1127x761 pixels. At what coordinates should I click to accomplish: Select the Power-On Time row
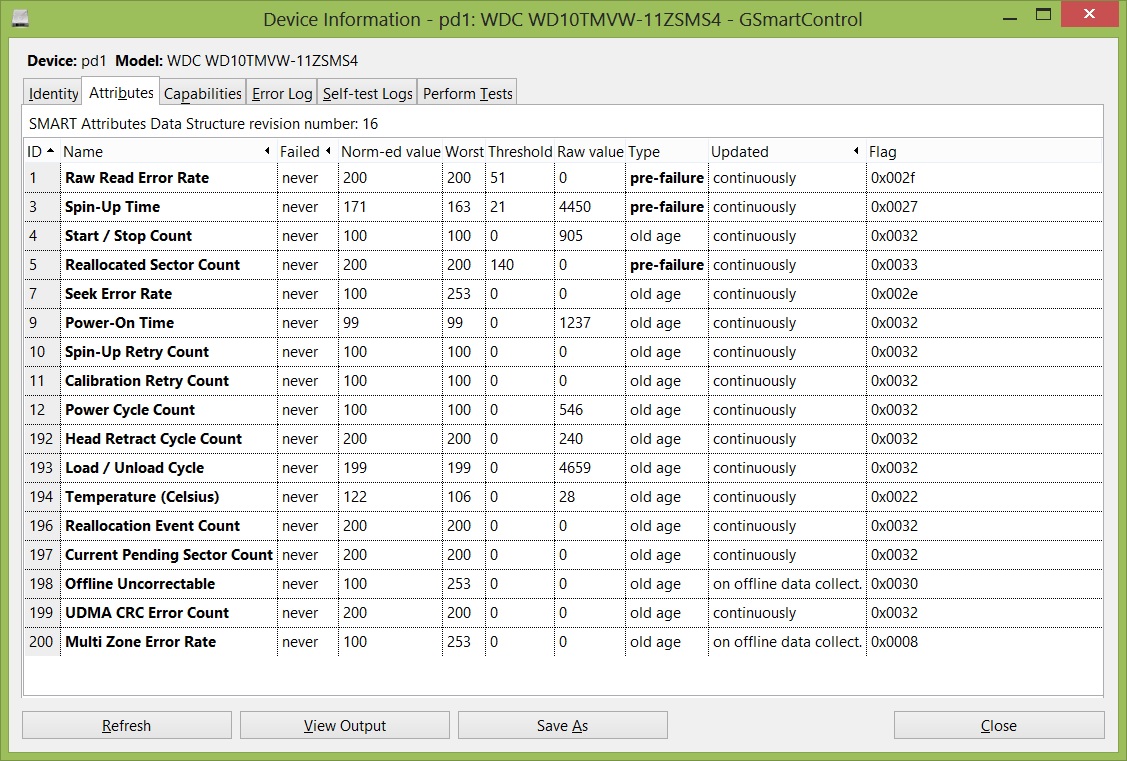(563, 323)
